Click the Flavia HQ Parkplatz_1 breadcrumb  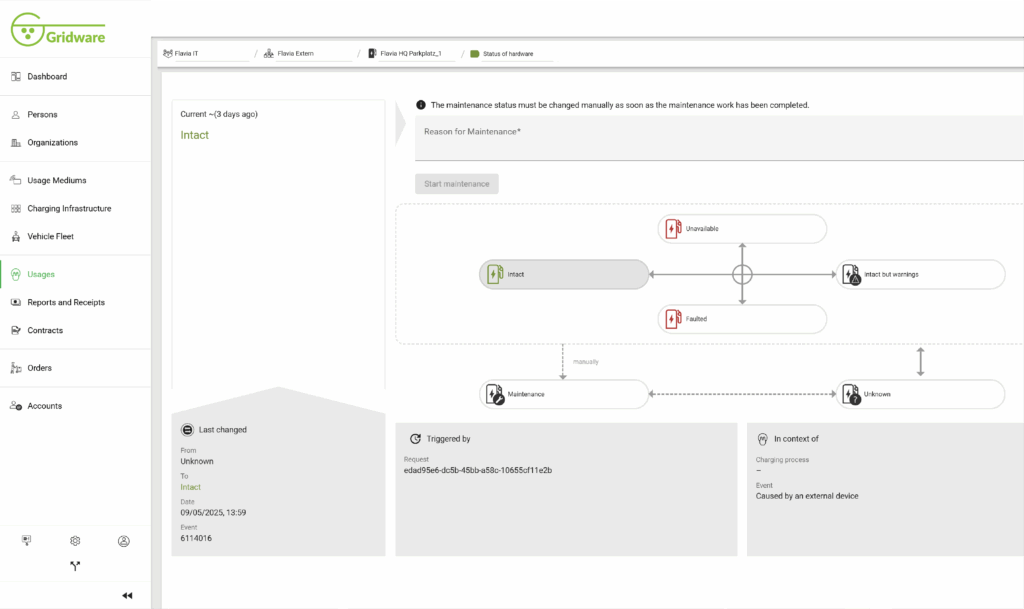[x=411, y=54]
